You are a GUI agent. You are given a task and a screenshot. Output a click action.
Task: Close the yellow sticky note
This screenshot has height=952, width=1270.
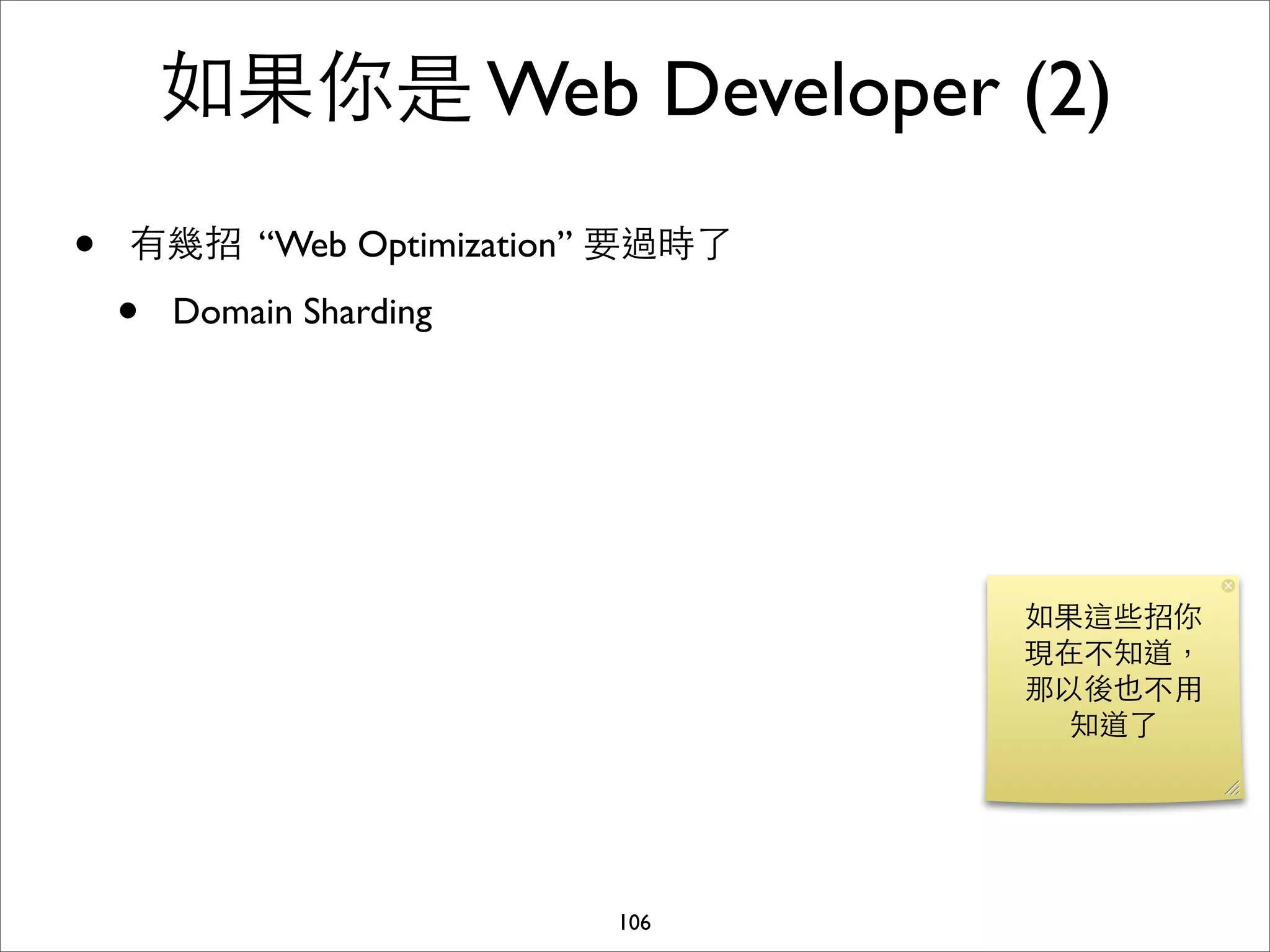[x=1228, y=586]
